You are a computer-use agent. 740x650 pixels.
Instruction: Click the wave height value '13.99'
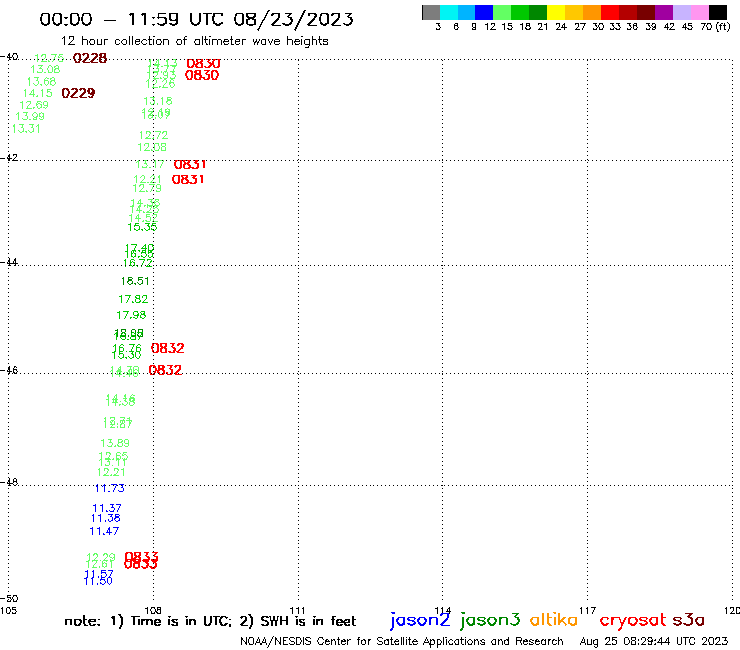click(x=30, y=116)
